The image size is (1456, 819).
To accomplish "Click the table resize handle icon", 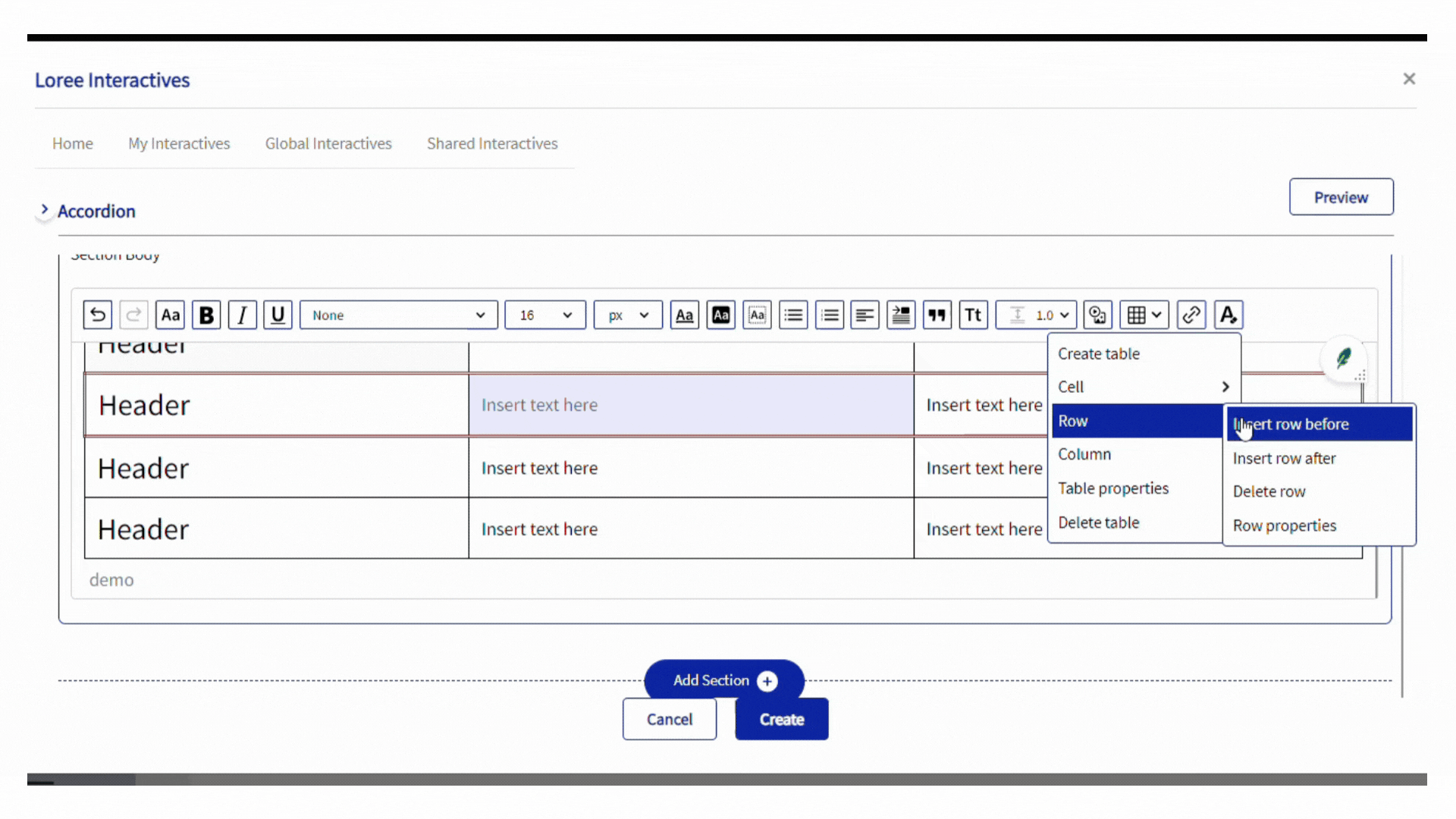I will [1360, 375].
